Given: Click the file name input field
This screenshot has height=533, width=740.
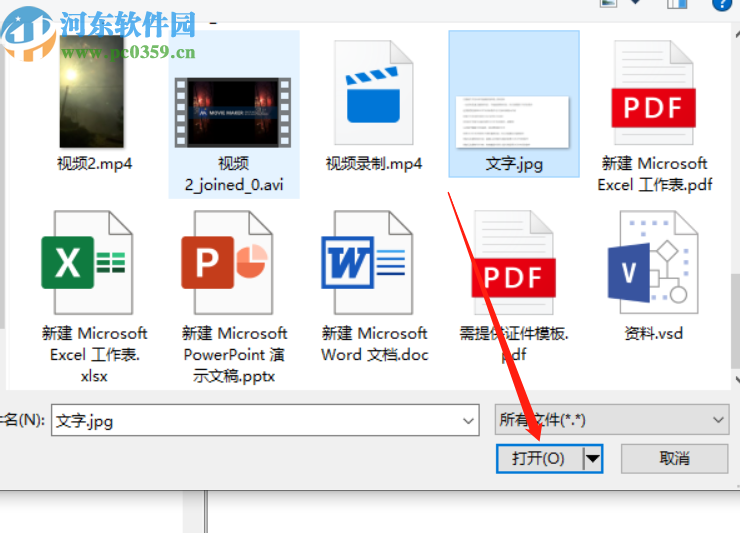Looking at the screenshot, I should (265, 420).
